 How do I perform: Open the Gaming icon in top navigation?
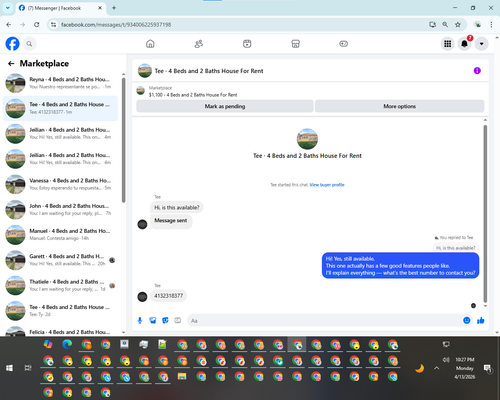point(344,44)
